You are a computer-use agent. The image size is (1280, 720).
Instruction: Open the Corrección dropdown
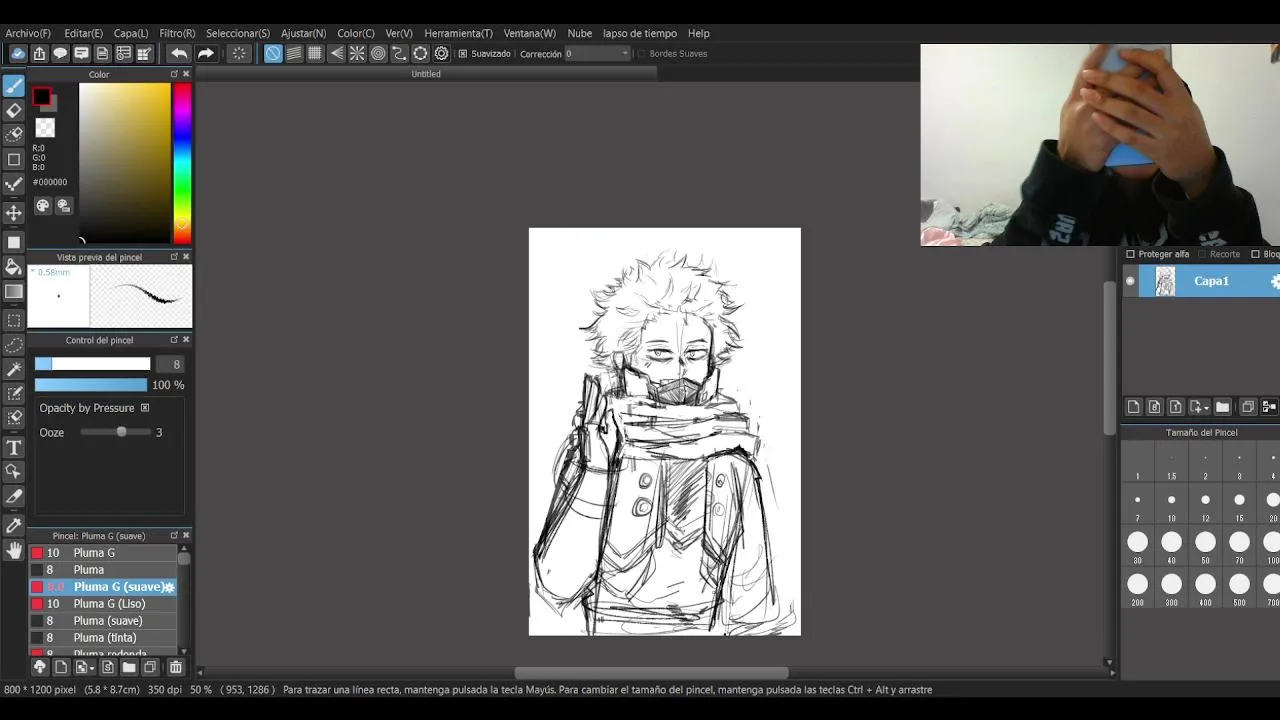click(598, 54)
